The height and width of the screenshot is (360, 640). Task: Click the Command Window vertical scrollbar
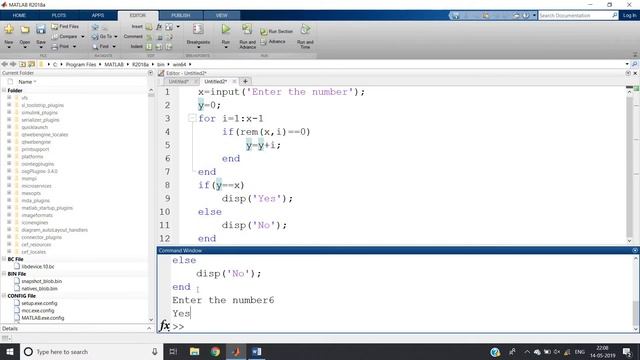point(636,293)
